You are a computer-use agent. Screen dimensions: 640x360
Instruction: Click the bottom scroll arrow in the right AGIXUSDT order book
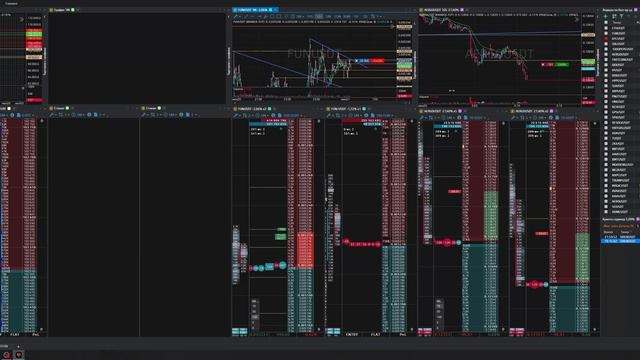point(595,329)
